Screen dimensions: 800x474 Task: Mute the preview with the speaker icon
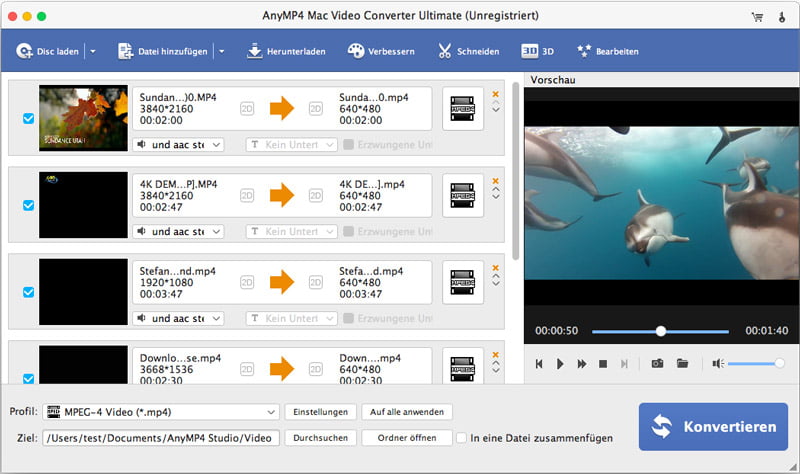[x=718, y=363]
